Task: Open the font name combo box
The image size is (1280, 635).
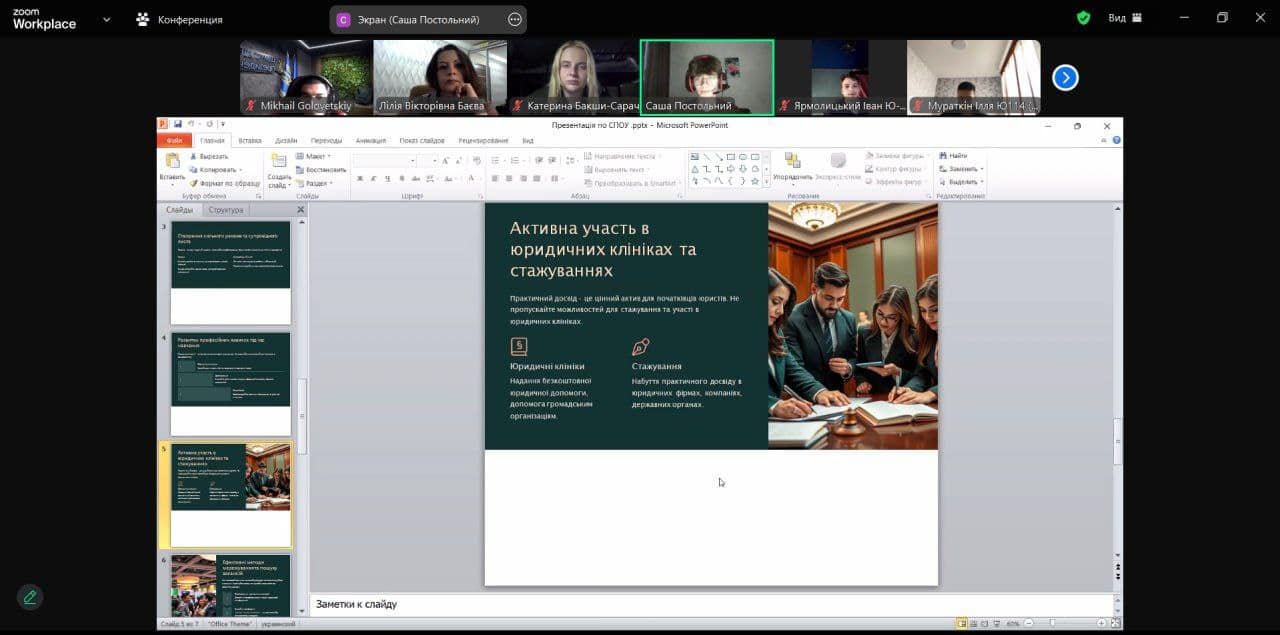Action: click(385, 160)
